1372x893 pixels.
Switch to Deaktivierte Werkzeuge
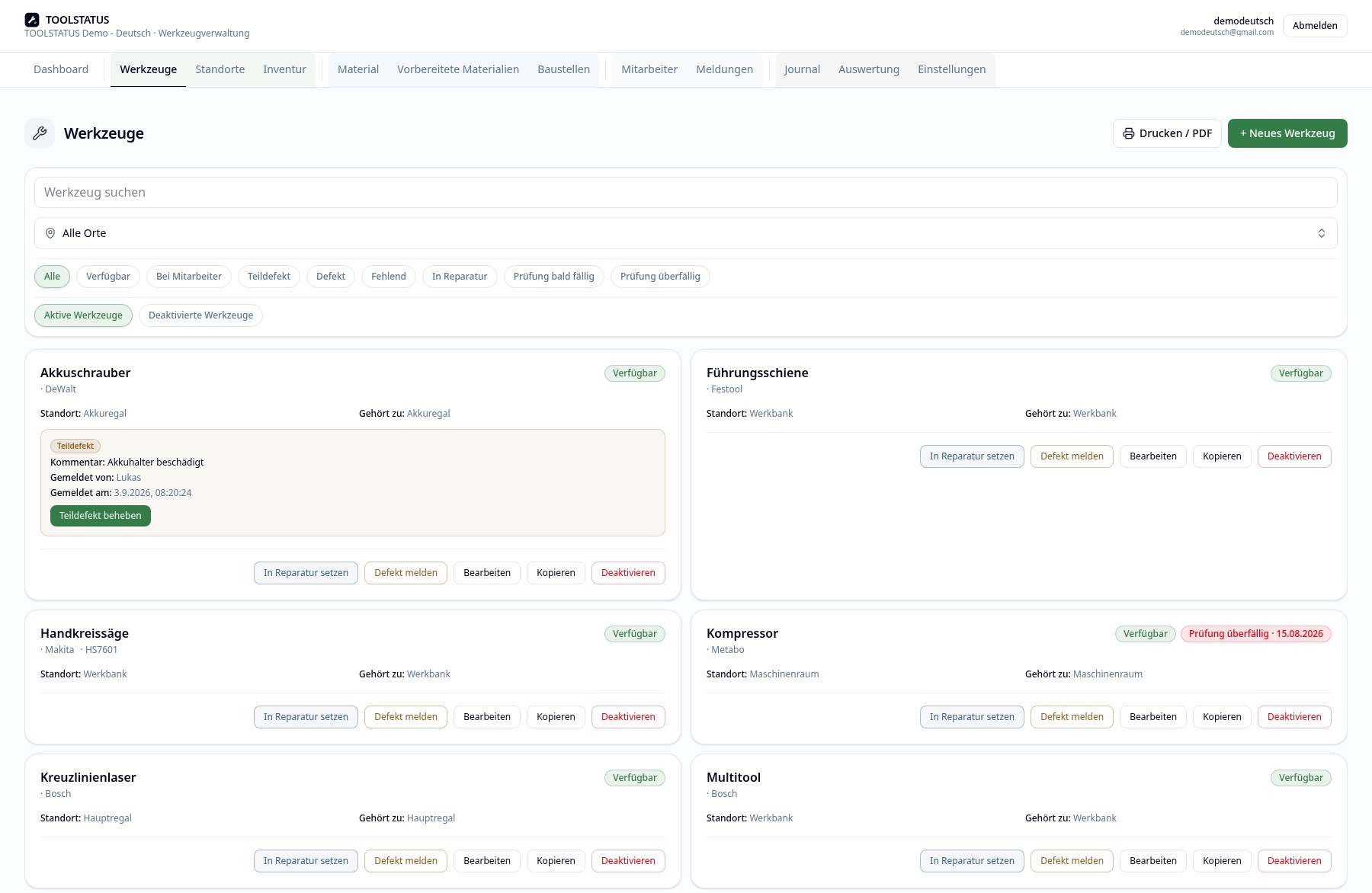[x=201, y=315]
